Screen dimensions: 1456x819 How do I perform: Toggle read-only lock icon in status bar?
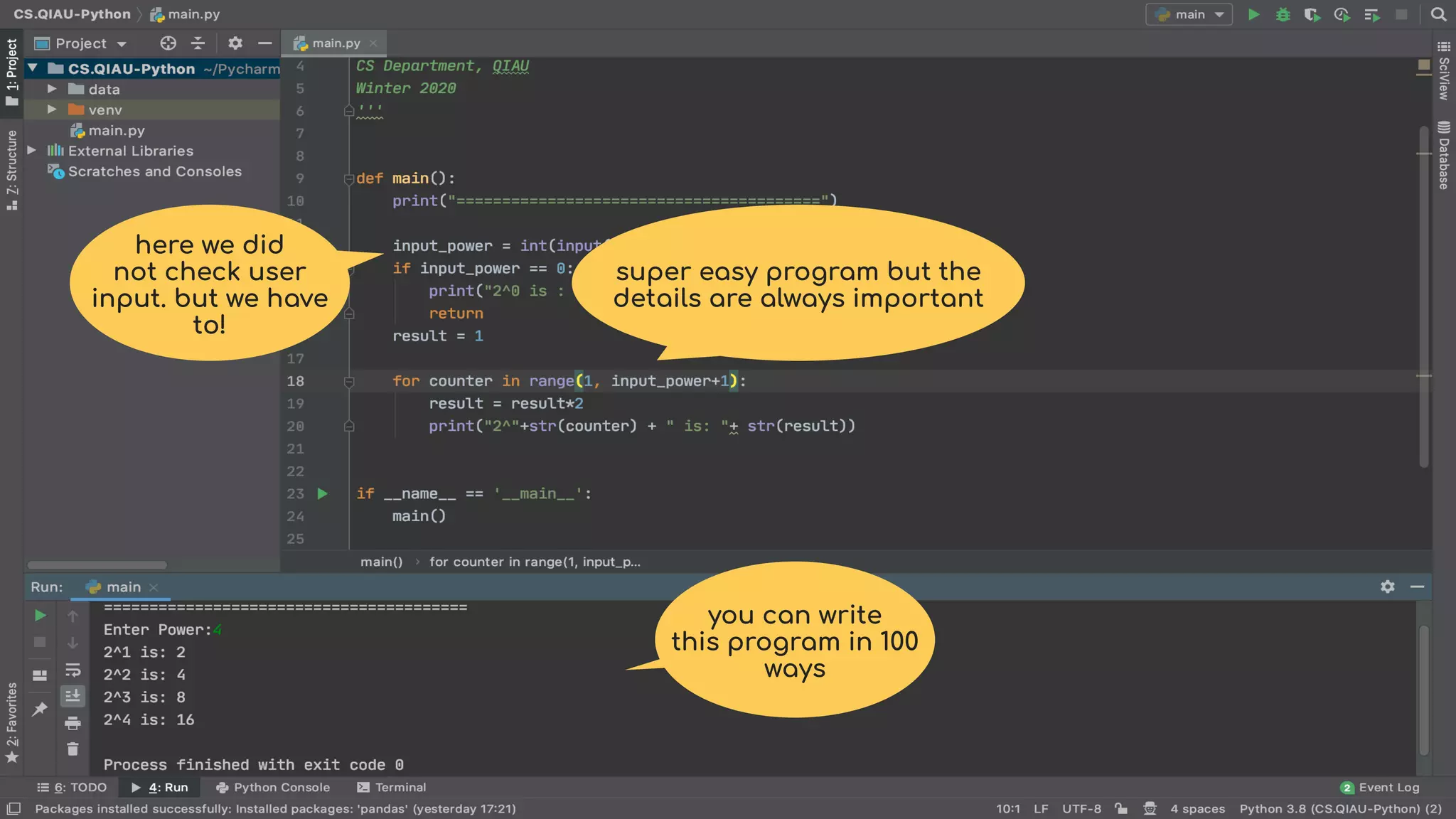(x=1121, y=808)
